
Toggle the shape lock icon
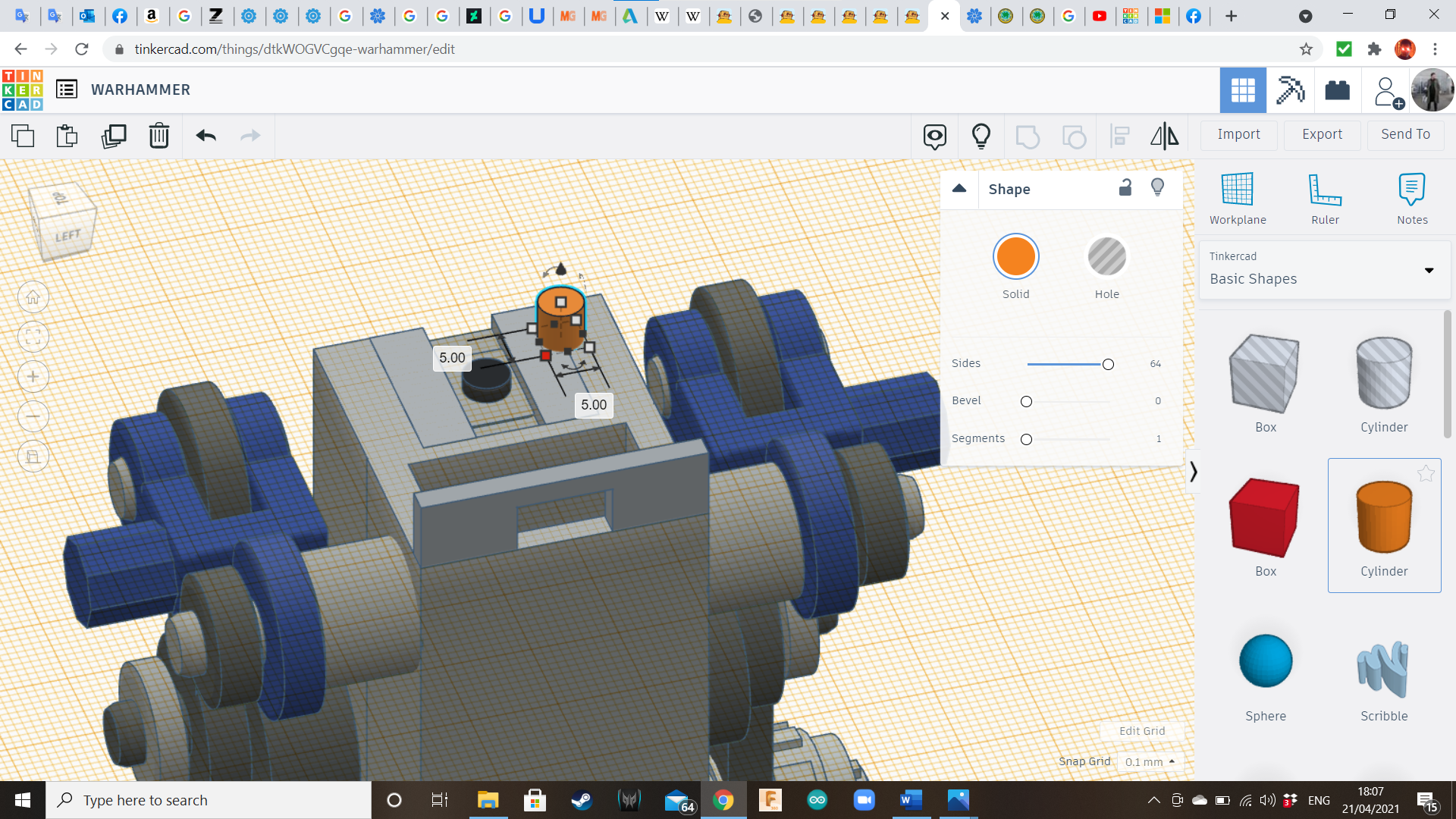click(x=1125, y=188)
